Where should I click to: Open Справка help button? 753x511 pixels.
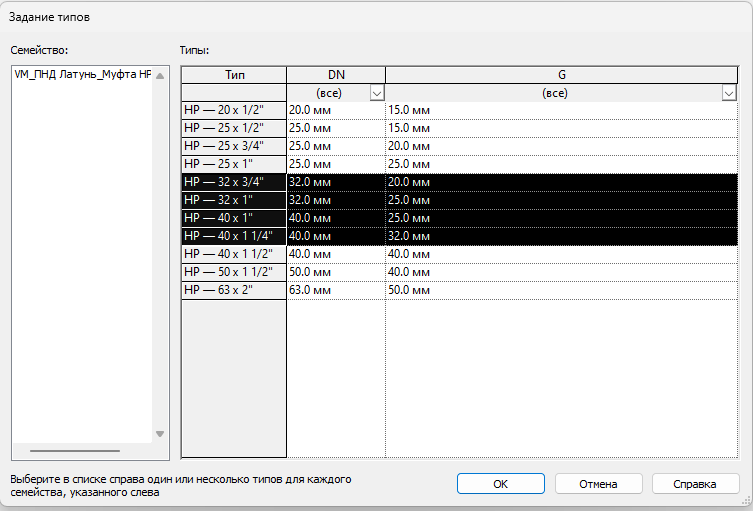pos(695,484)
